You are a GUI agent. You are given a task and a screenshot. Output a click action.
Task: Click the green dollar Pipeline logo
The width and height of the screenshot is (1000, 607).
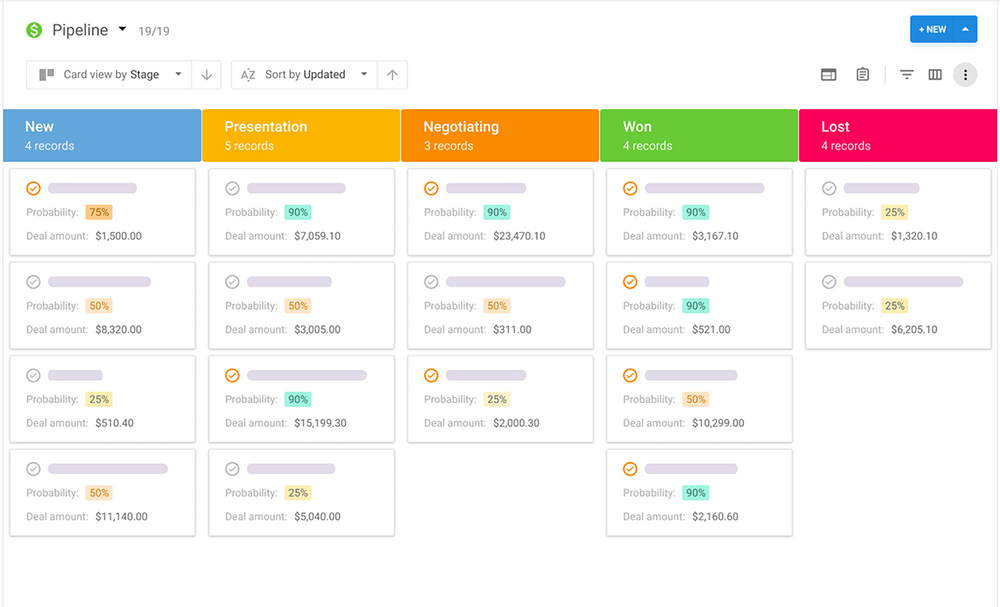(35, 30)
